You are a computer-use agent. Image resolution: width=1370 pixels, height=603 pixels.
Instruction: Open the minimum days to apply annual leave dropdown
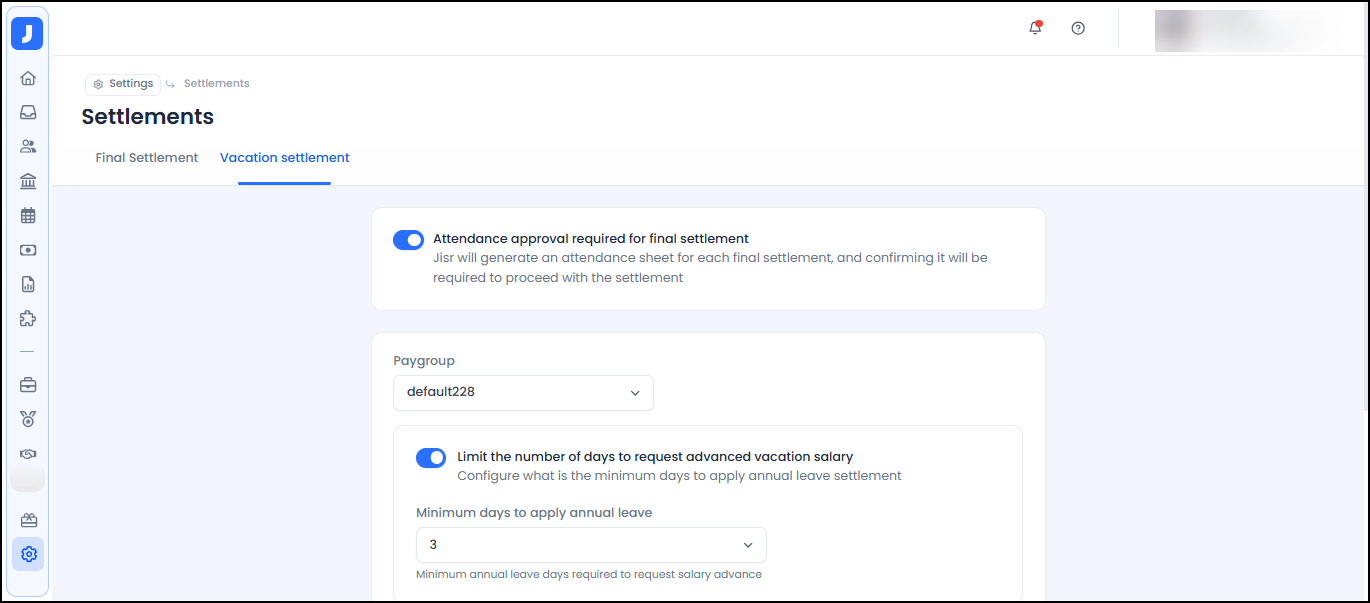point(591,545)
